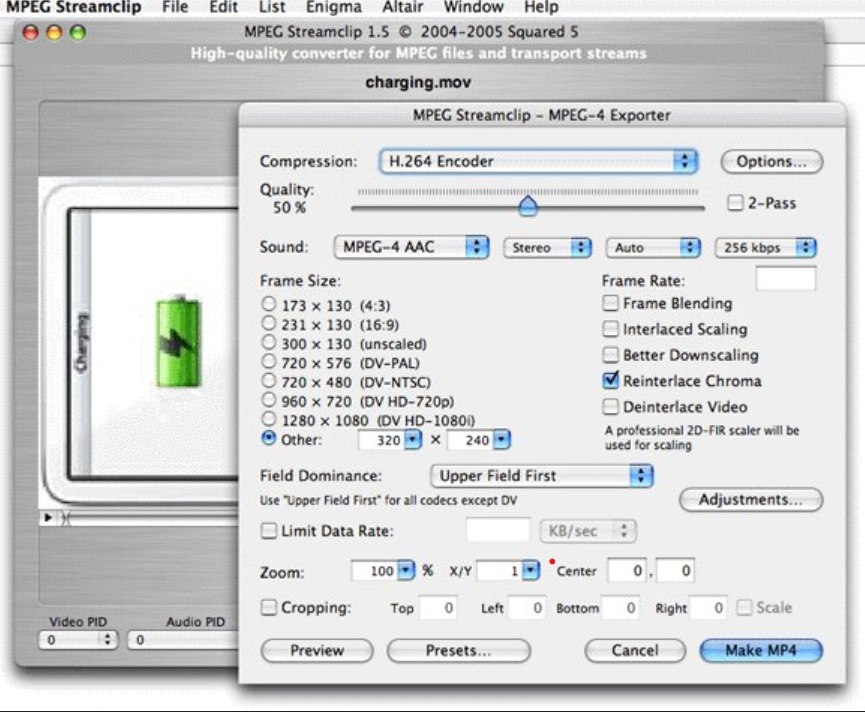Screen dimensions: 865x712
Task: Open the Video PID stepper dropdown
Action: [78, 640]
